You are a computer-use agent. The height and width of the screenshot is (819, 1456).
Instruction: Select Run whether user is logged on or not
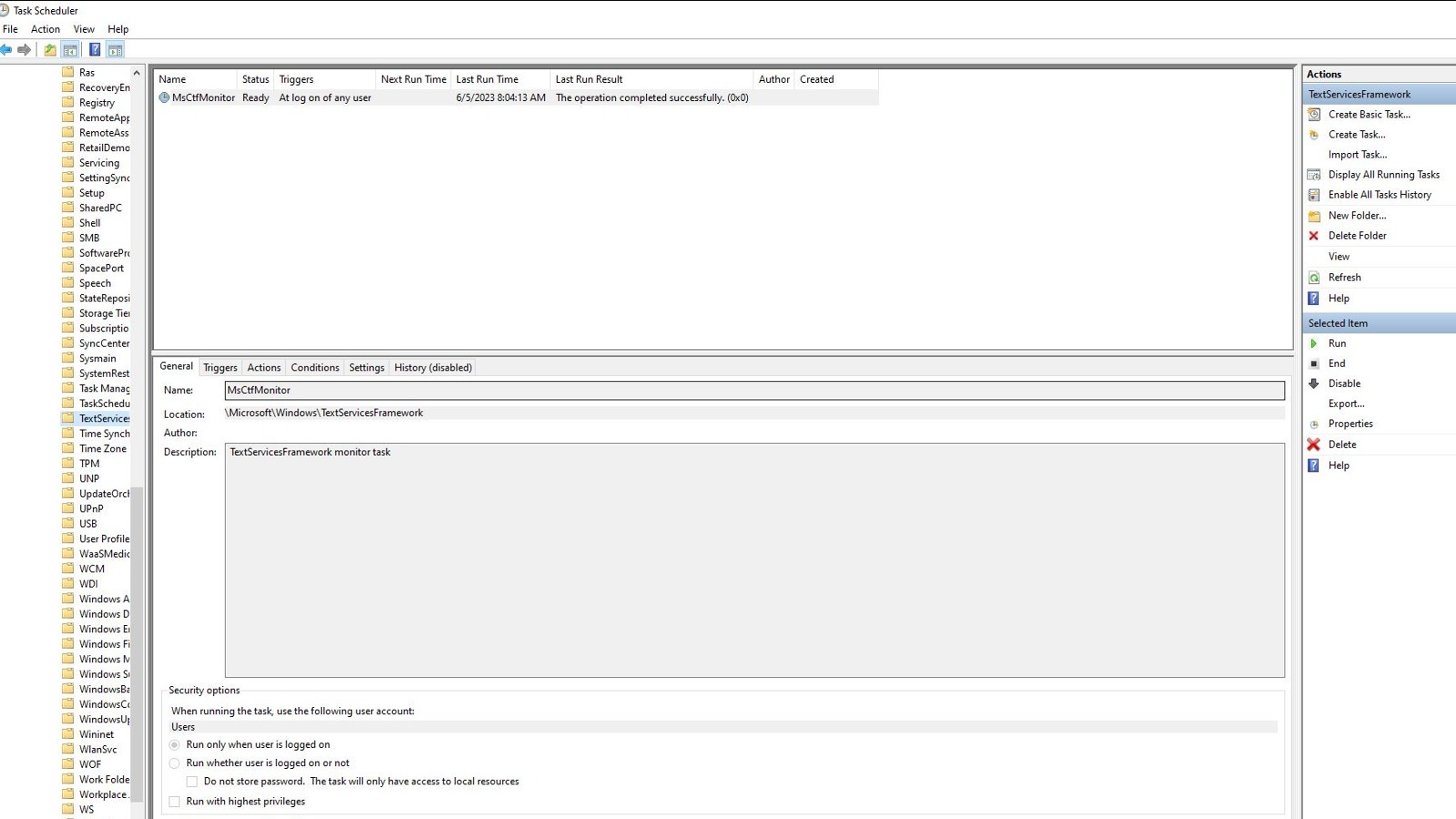pos(175,763)
